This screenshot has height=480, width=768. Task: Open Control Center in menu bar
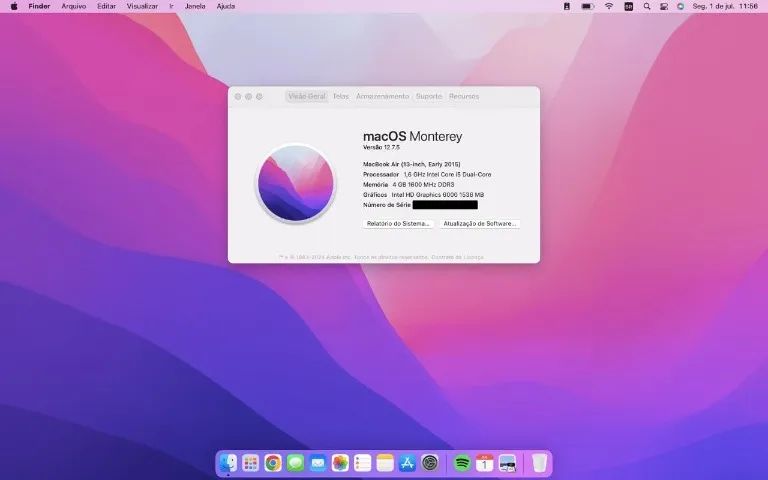(664, 6)
